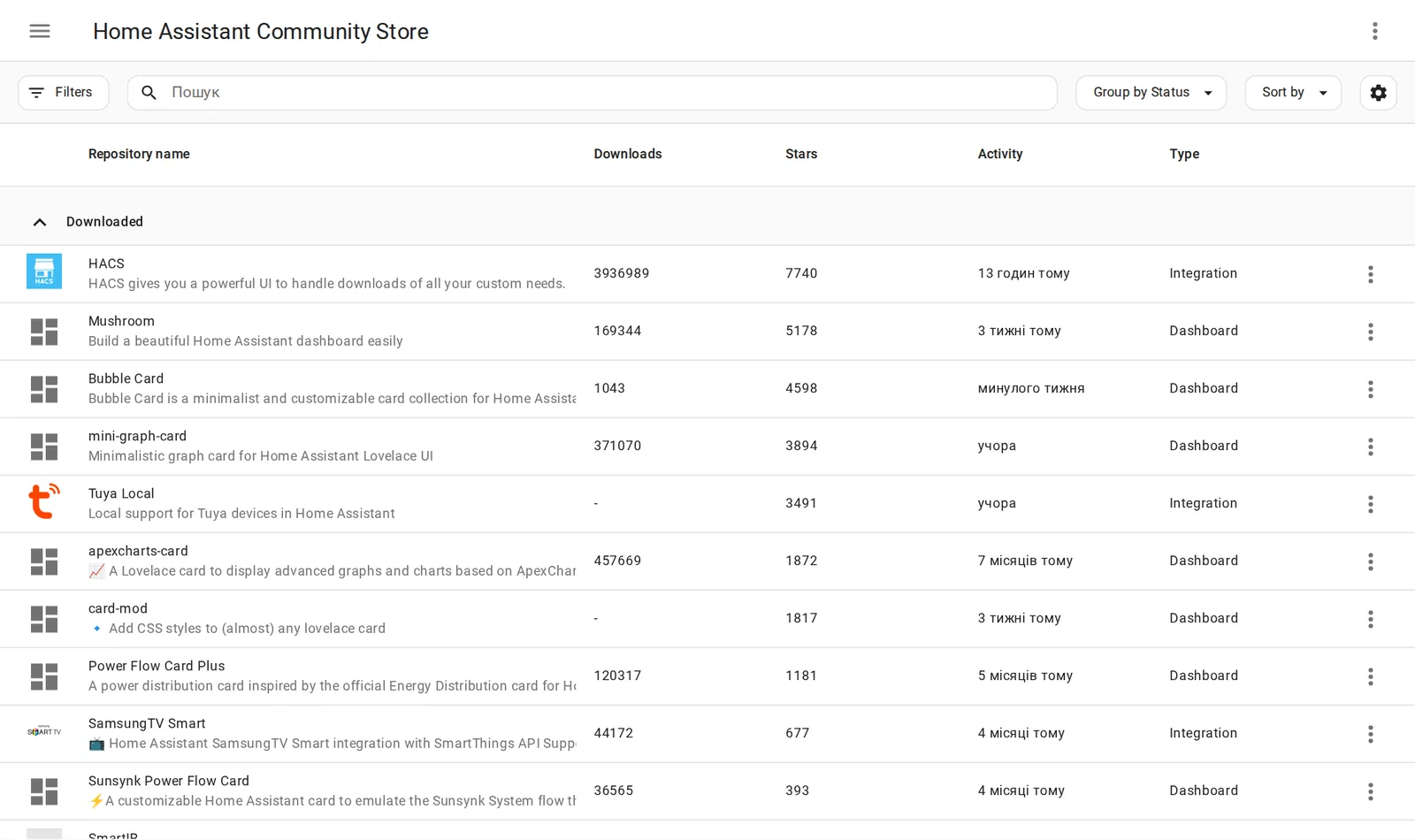Open SamsungTV Smart row three-dot menu
The image size is (1415, 840).
(x=1370, y=734)
